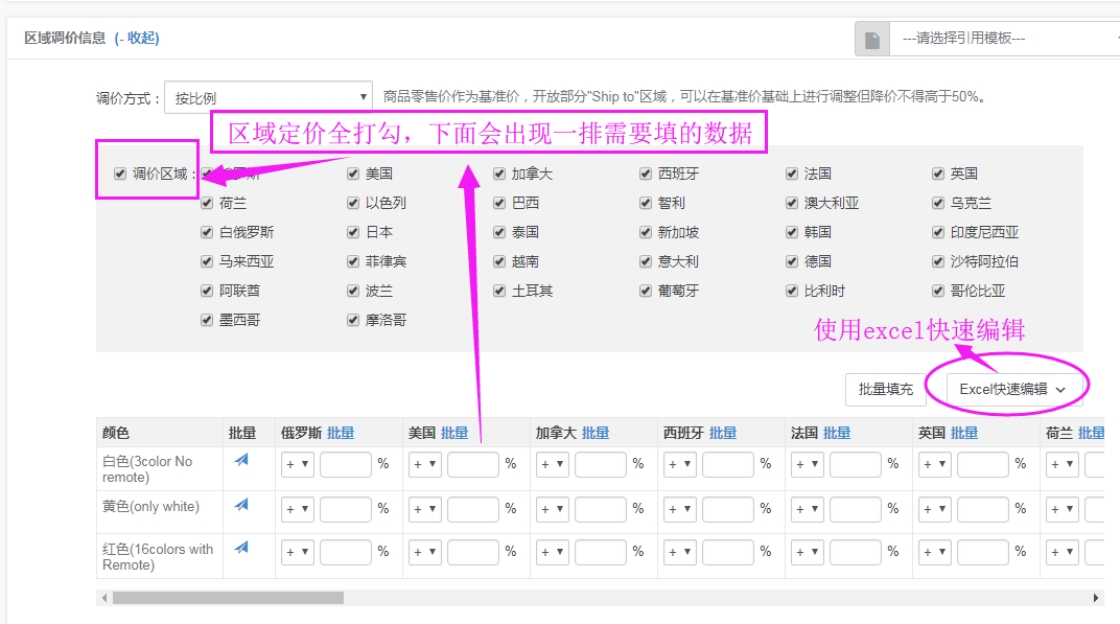Screen dimensions: 1120x624
Task: Toggle the 乌克兰 checkbox
Action: click(x=938, y=203)
